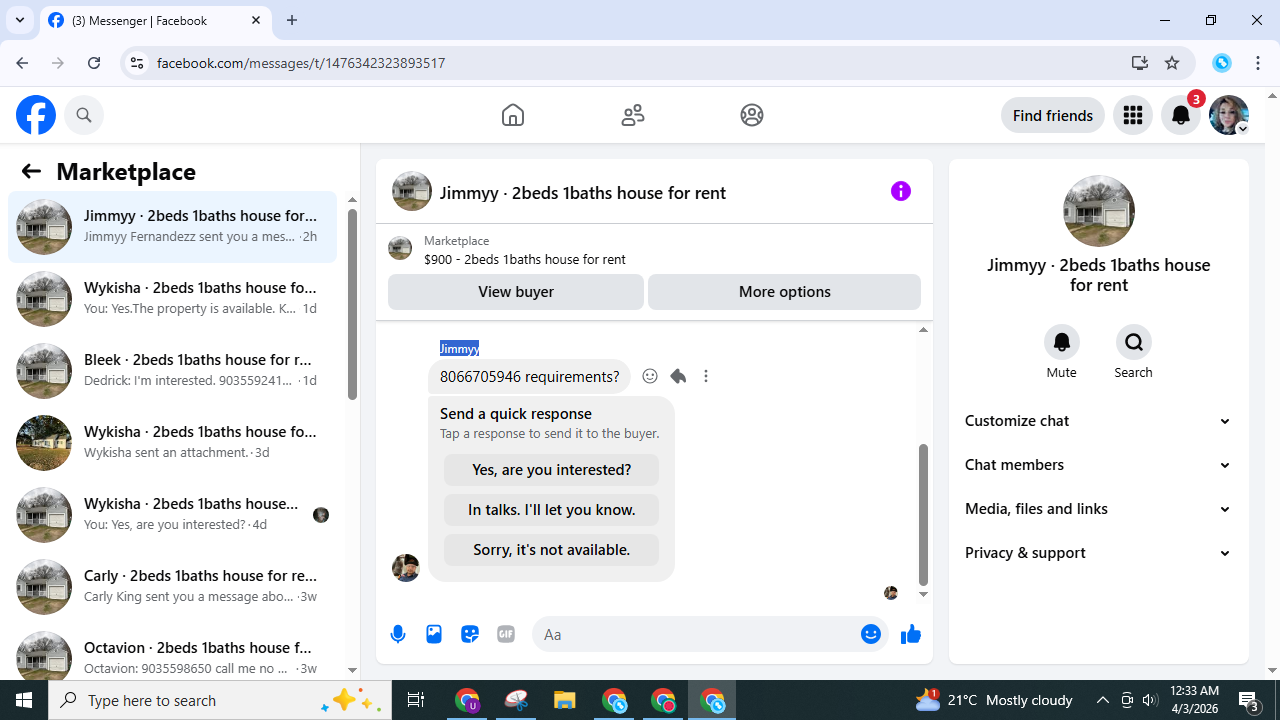Image resolution: width=1280 pixels, height=720 pixels.
Task: Open a new browser tab
Action: pos(292,20)
